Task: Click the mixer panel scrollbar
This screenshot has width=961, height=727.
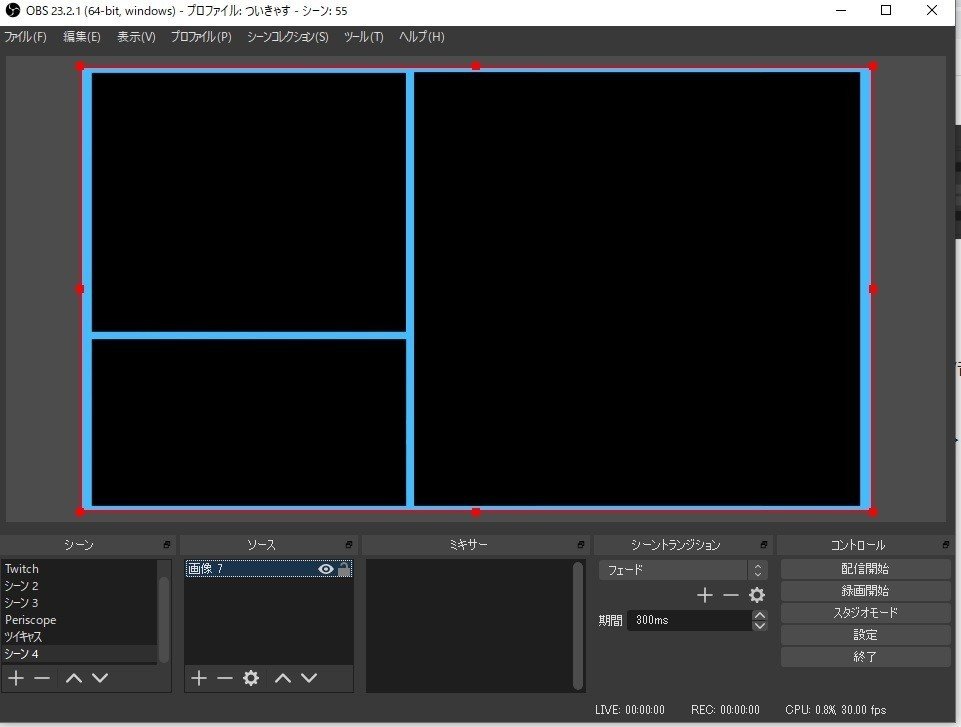Action: [x=578, y=625]
